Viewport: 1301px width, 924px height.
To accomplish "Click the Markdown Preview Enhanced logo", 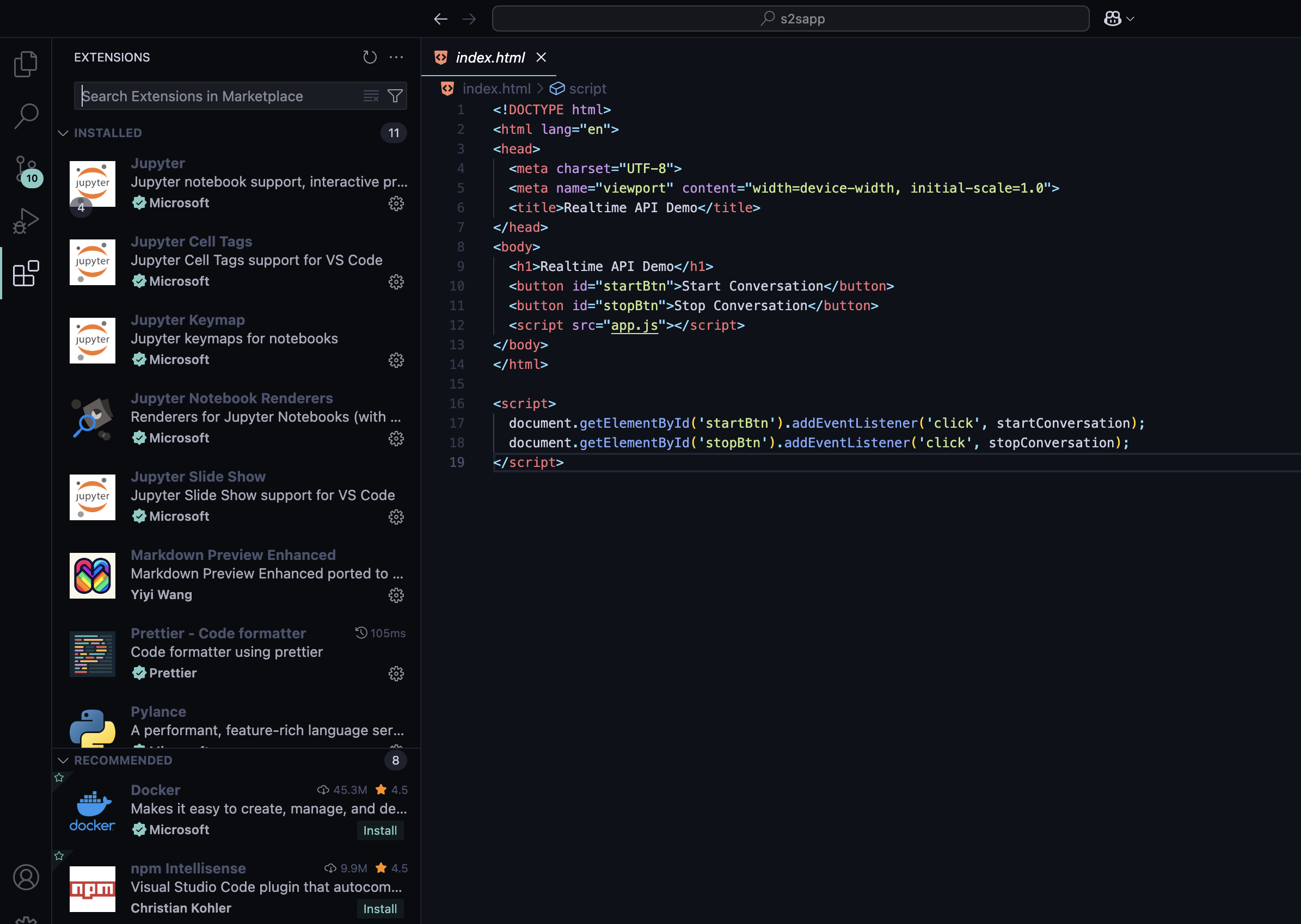I will click(92, 576).
